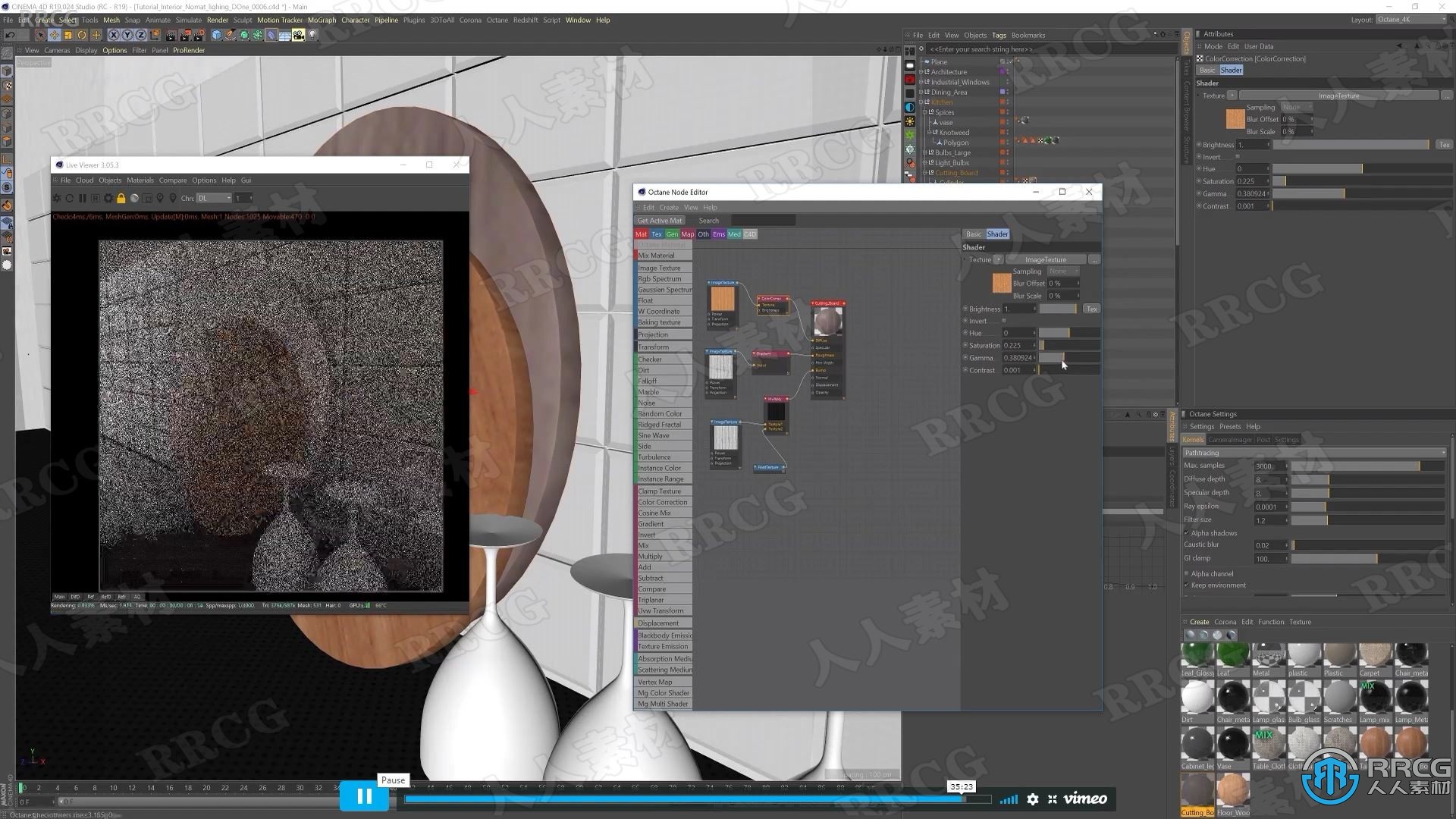Open the Render menu in main menu bar
This screenshot has width=1456, height=819.
(218, 20)
